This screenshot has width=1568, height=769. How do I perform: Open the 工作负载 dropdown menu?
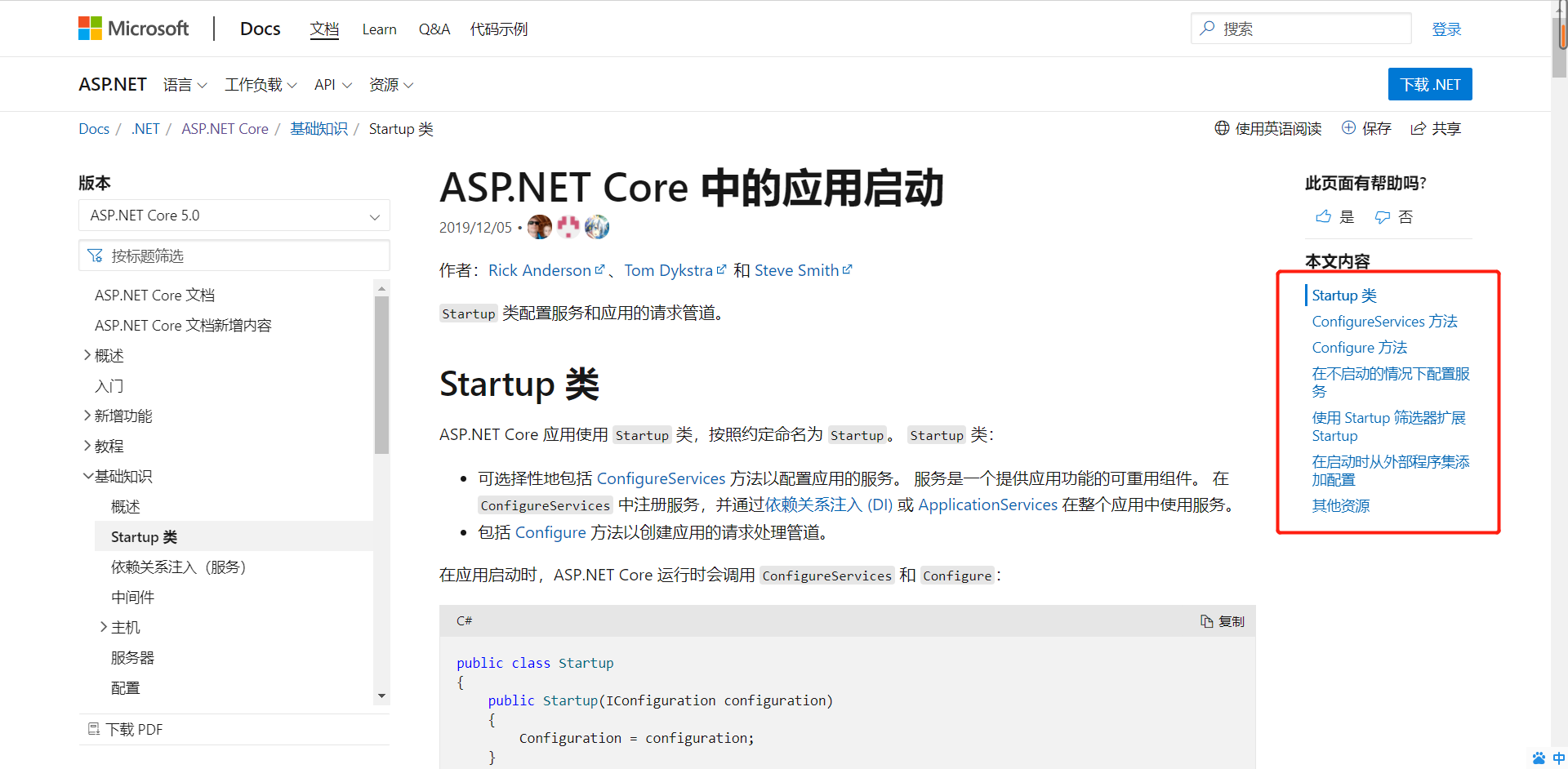click(261, 85)
